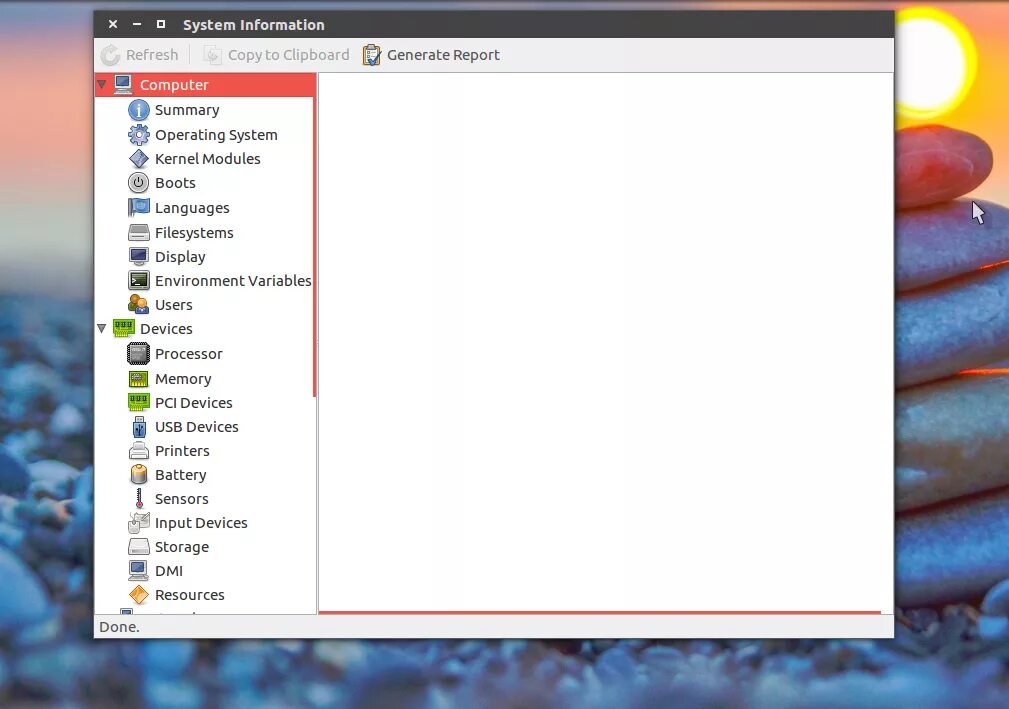
Task: Click the Resources orange diamond icon
Action: pos(138,595)
